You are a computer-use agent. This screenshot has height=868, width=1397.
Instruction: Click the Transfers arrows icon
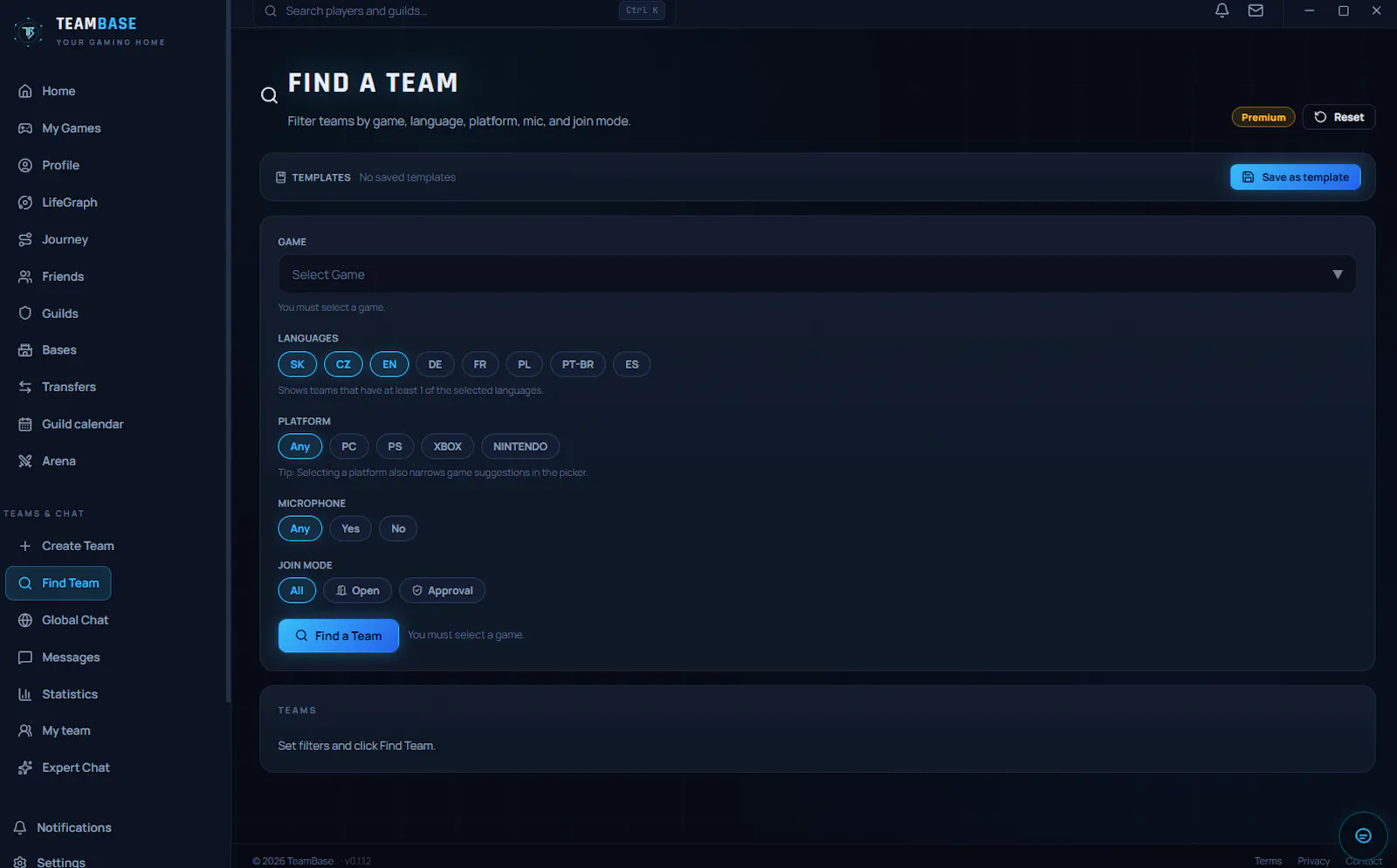(25, 387)
